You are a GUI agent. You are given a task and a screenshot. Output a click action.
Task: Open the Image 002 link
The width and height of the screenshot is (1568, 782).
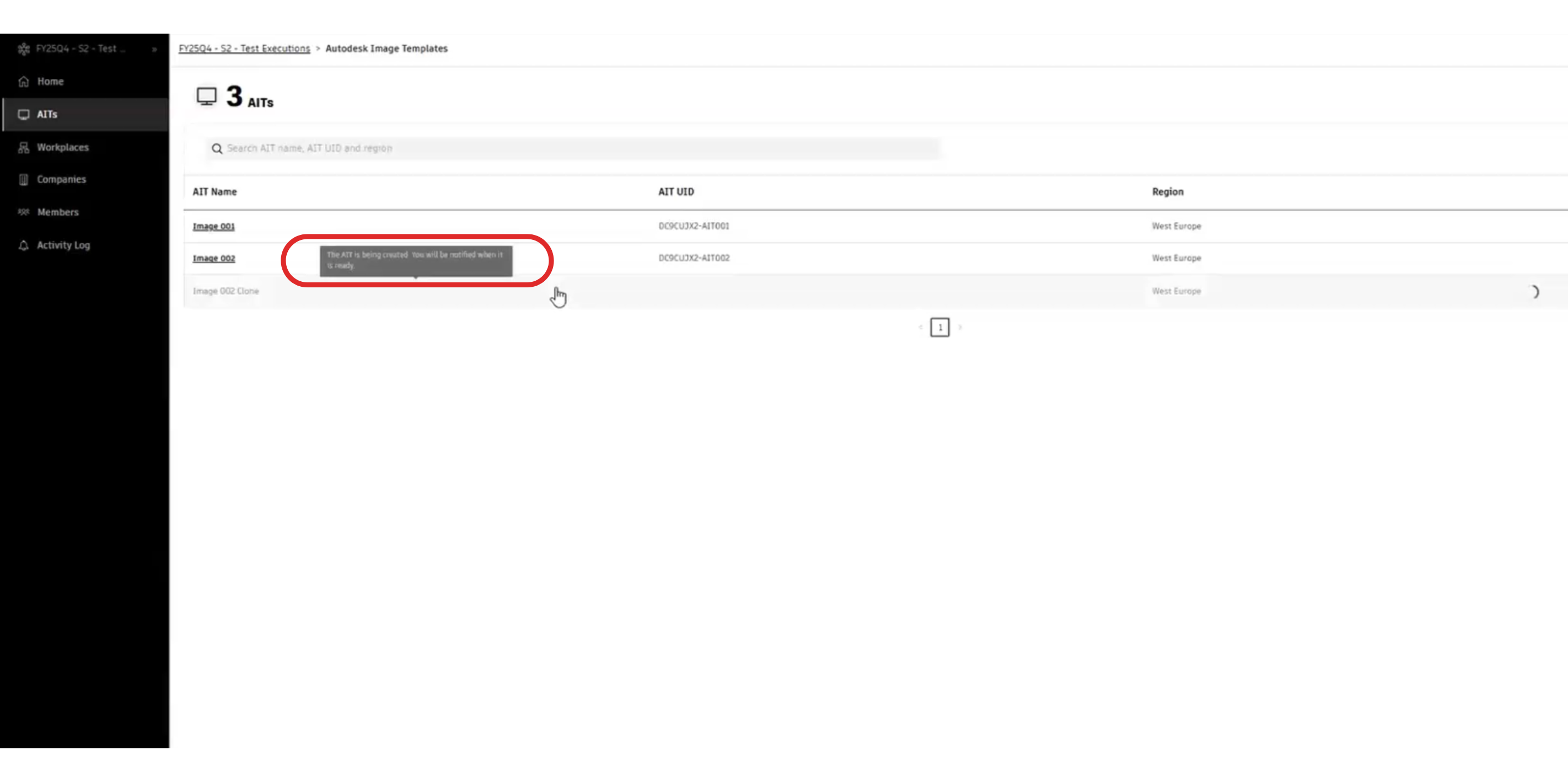click(214, 259)
